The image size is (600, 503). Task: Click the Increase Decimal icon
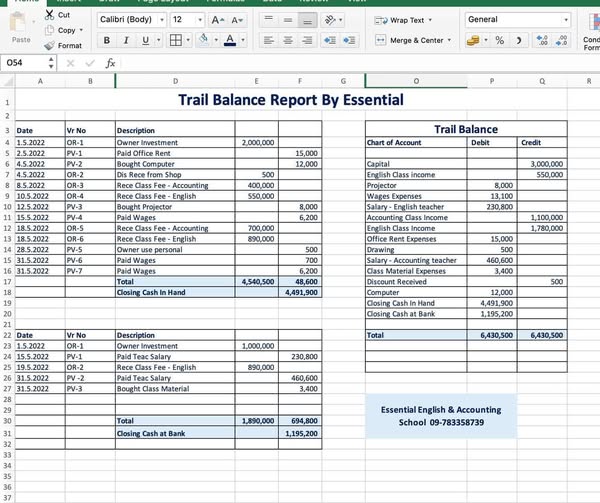click(544, 40)
